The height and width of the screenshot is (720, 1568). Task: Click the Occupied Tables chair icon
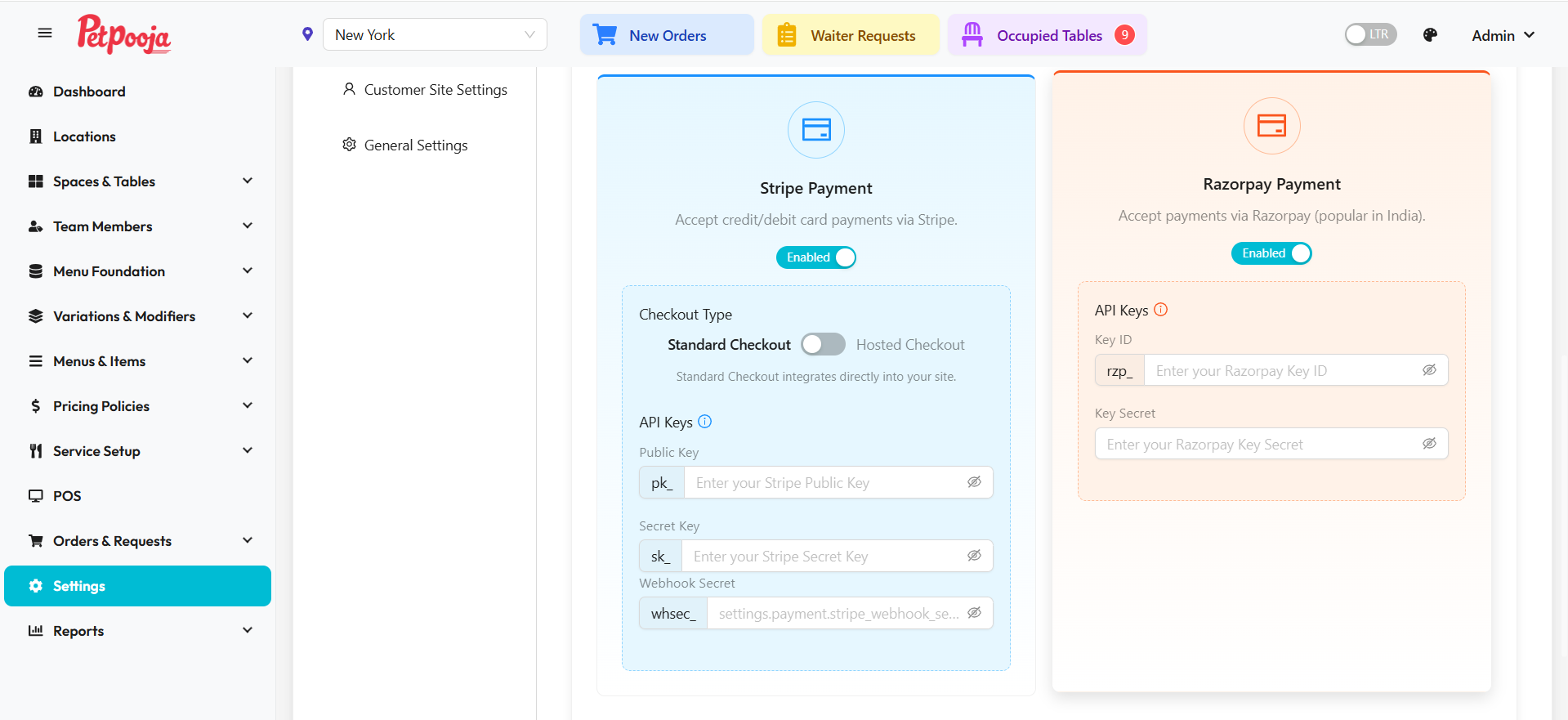[972, 34]
